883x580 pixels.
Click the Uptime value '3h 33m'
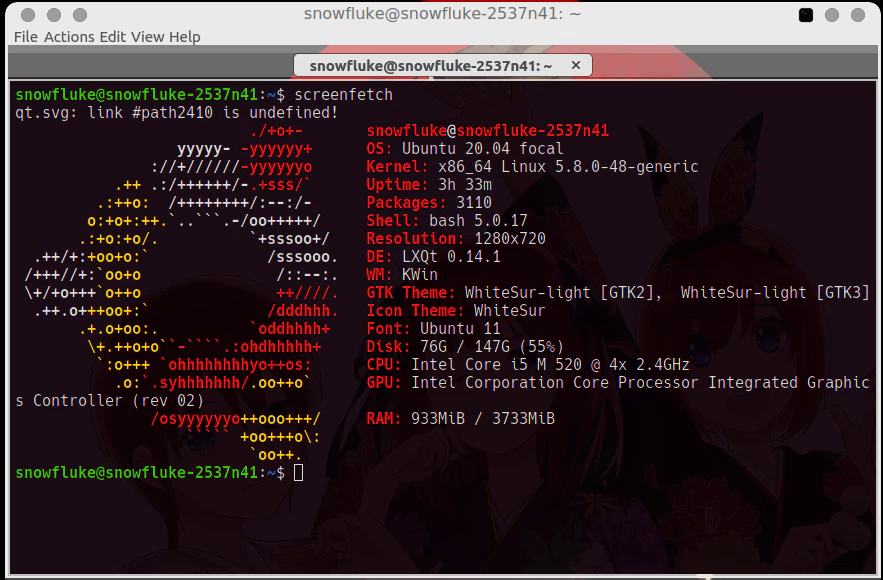tap(465, 185)
